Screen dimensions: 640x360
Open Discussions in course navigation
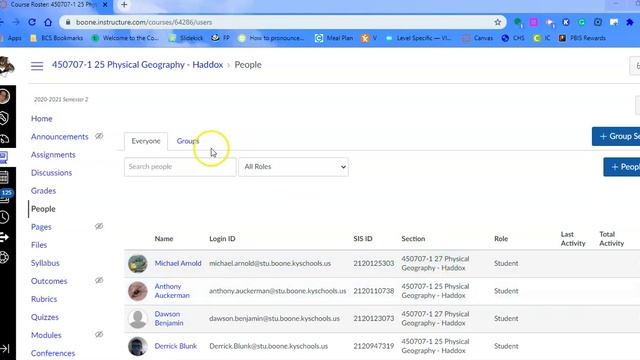point(51,173)
